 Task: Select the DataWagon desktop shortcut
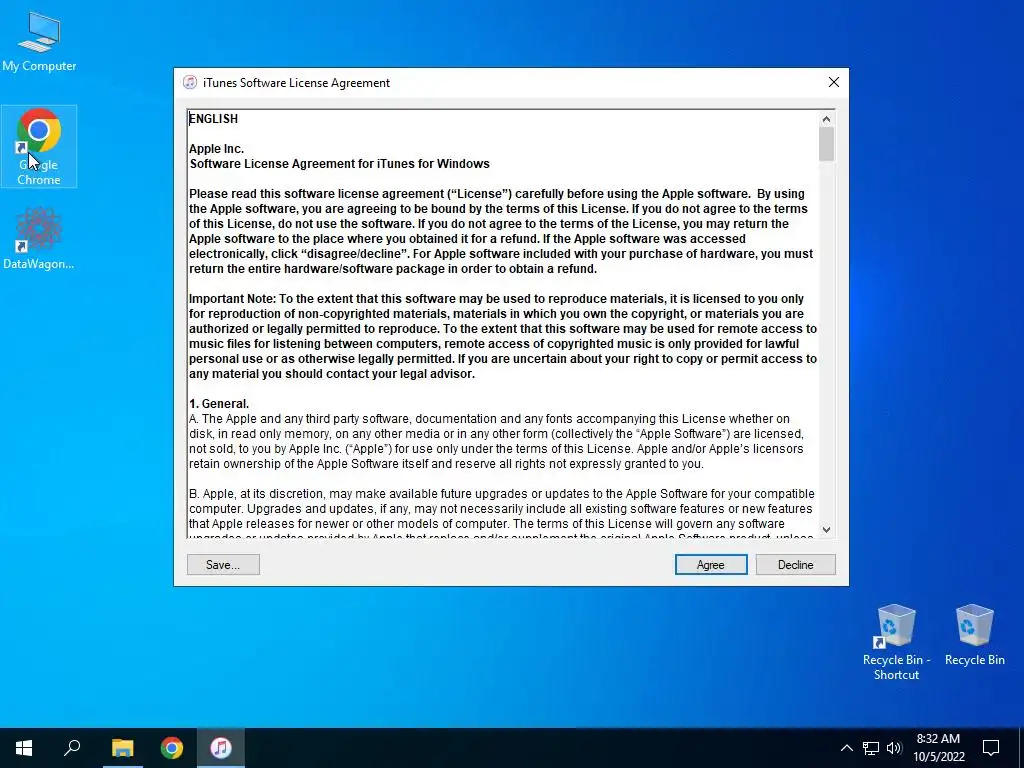(39, 238)
